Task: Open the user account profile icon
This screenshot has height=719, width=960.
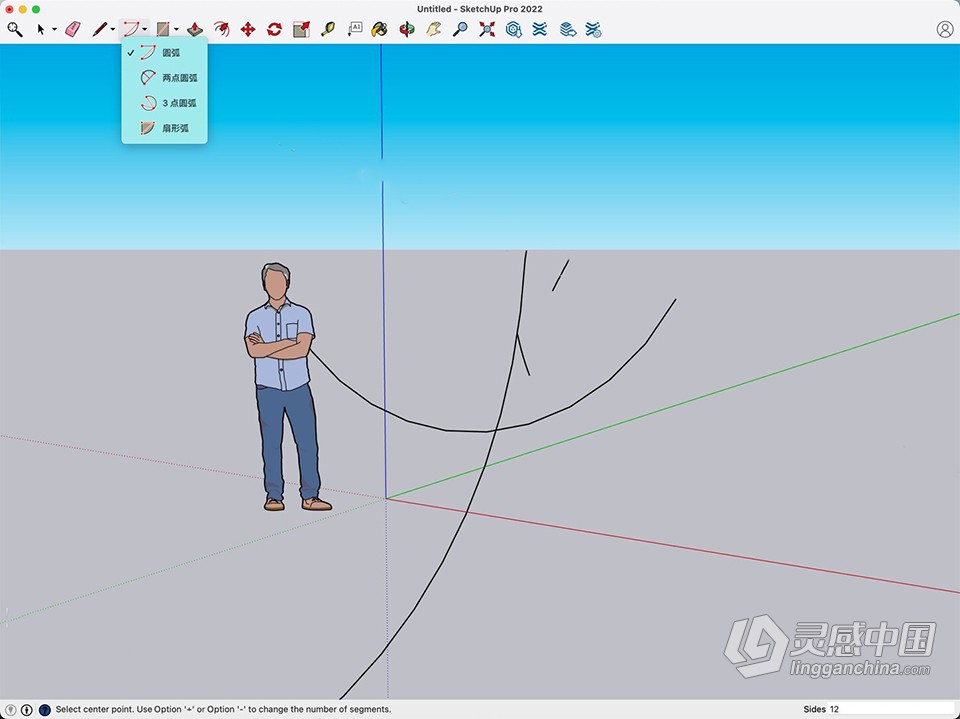Action: click(x=945, y=29)
